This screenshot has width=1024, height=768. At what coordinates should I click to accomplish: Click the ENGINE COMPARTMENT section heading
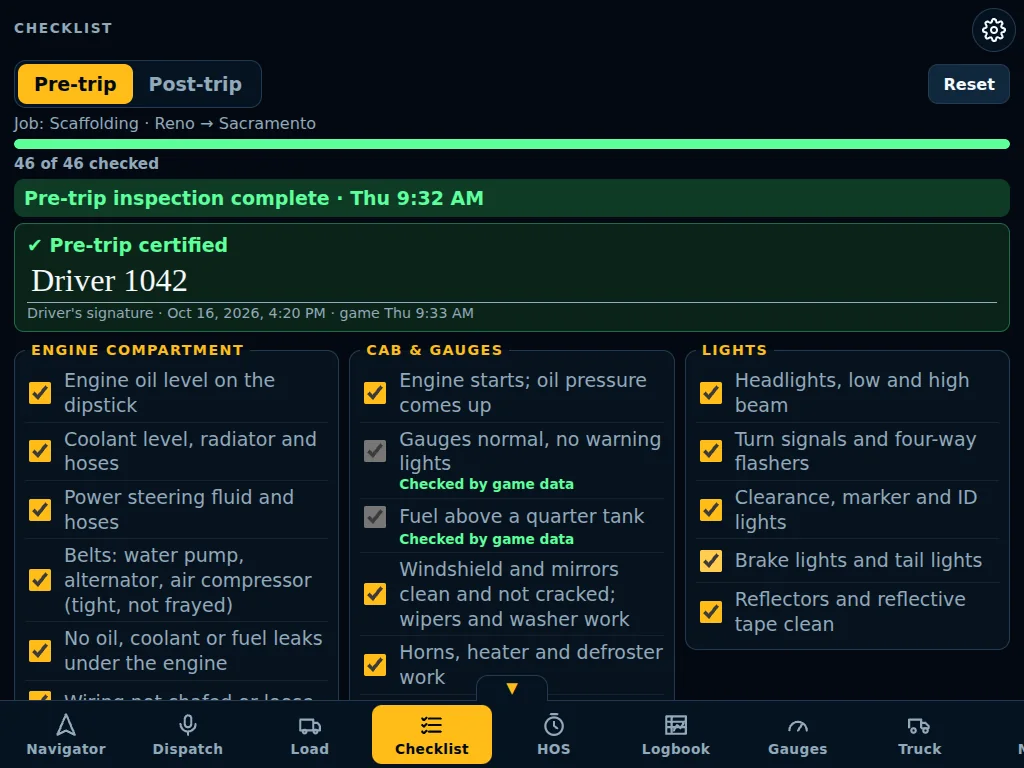[x=137, y=350]
